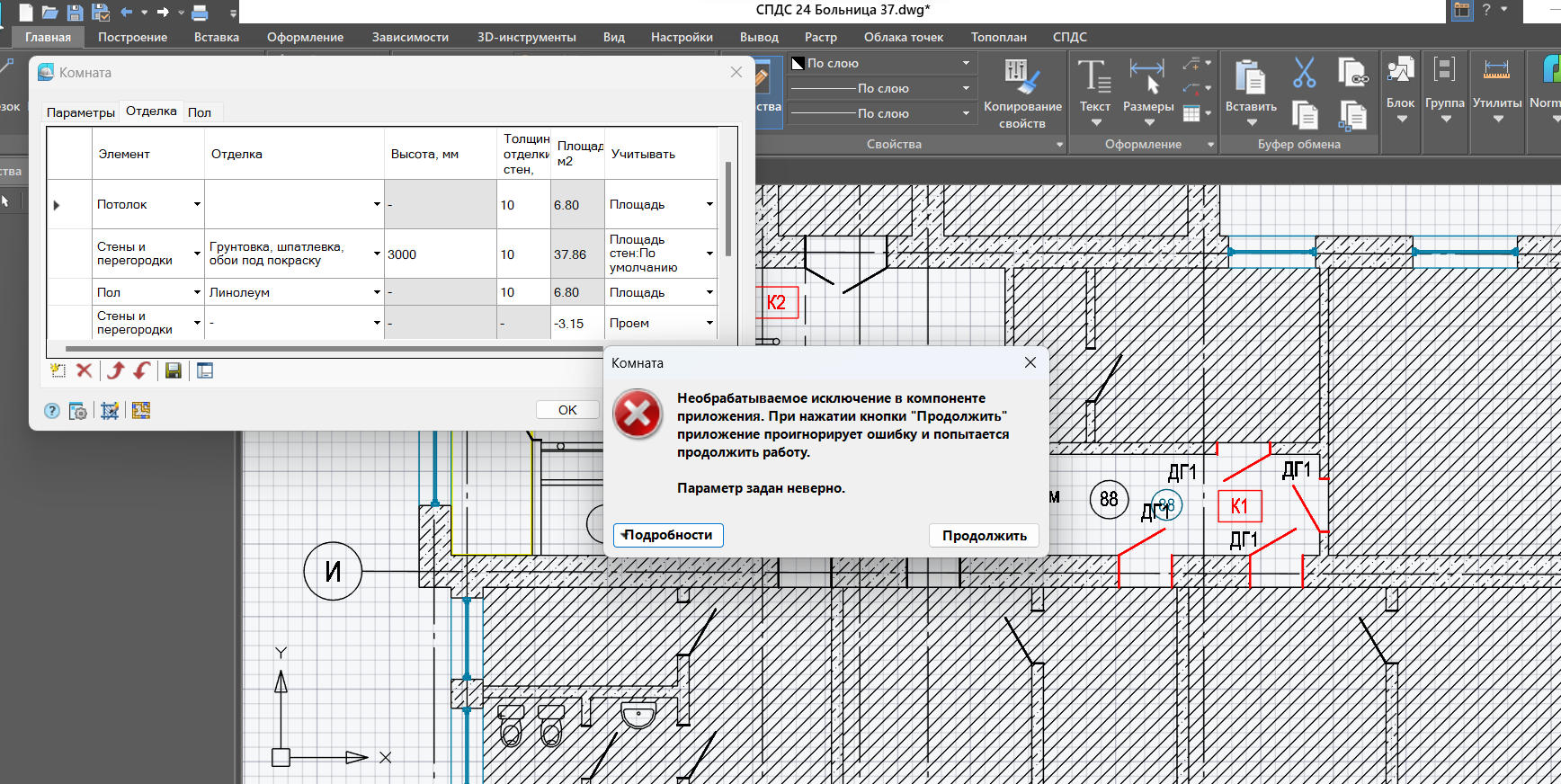
Task: Click the horizontal scrollbar under the table
Action: [333, 348]
